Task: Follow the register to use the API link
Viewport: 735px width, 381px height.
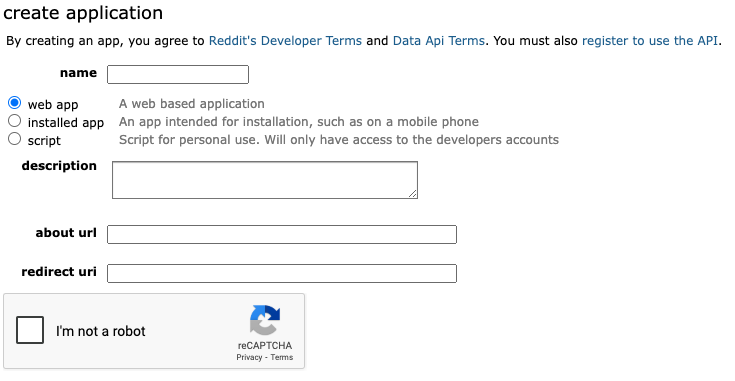Action: (x=650, y=41)
